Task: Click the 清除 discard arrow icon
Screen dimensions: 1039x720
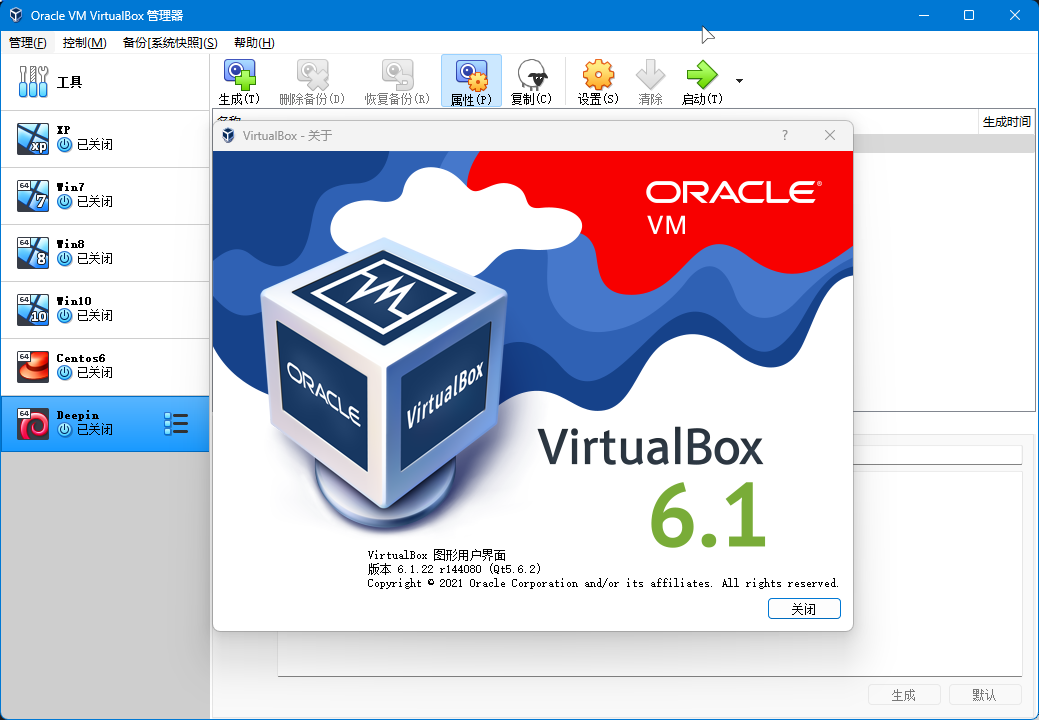Action: pyautogui.click(x=650, y=74)
